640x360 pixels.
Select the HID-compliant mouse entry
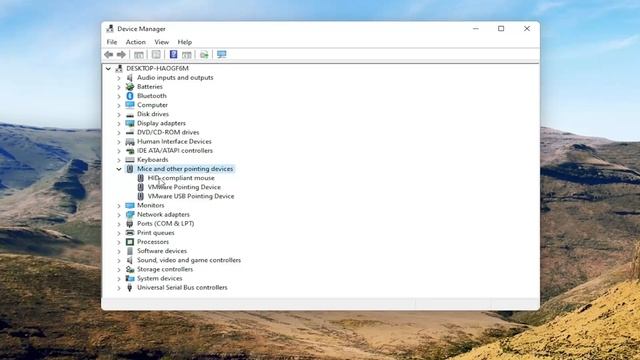[x=181, y=178]
